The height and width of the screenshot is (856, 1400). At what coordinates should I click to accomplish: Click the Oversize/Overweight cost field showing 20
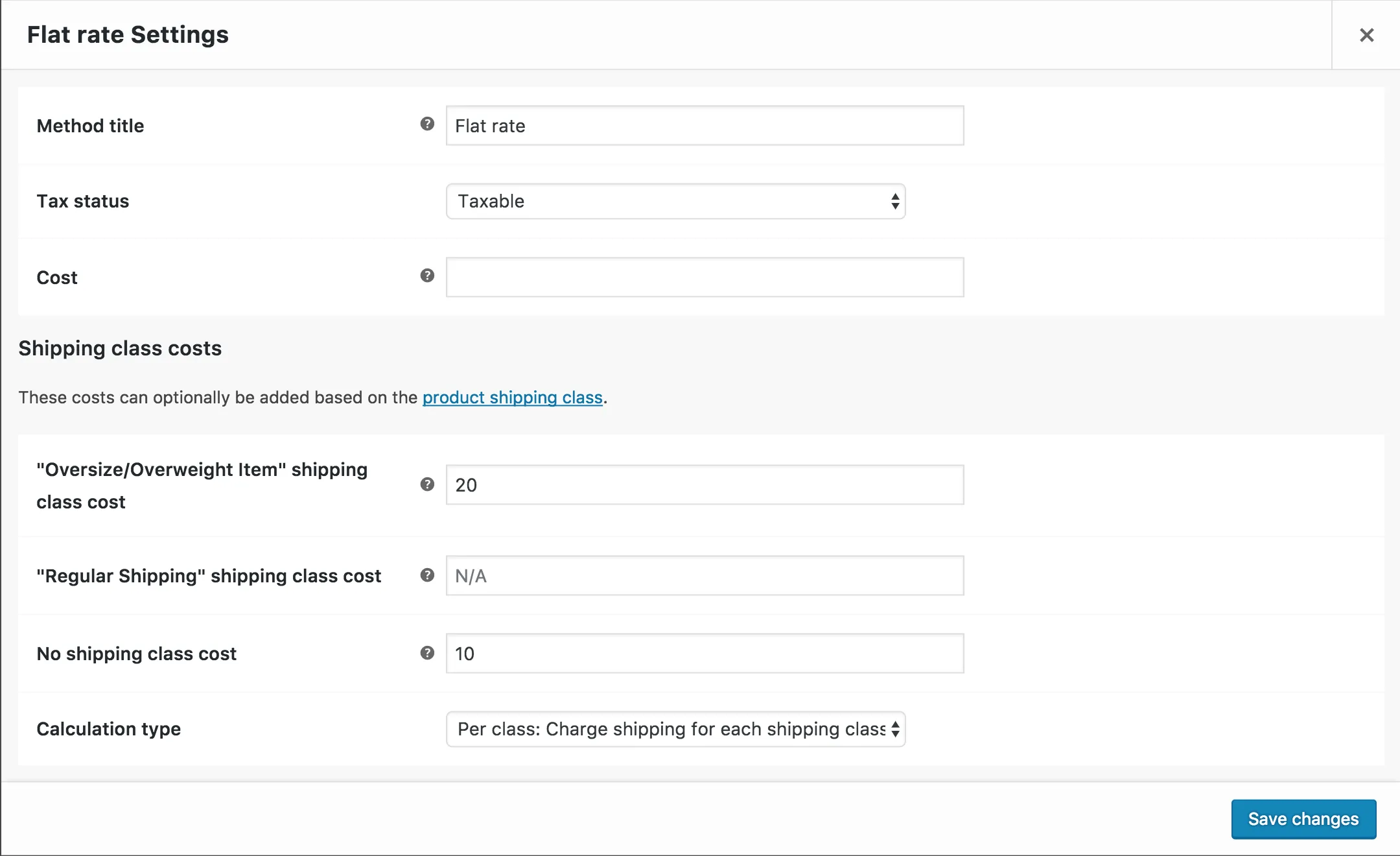tap(705, 485)
